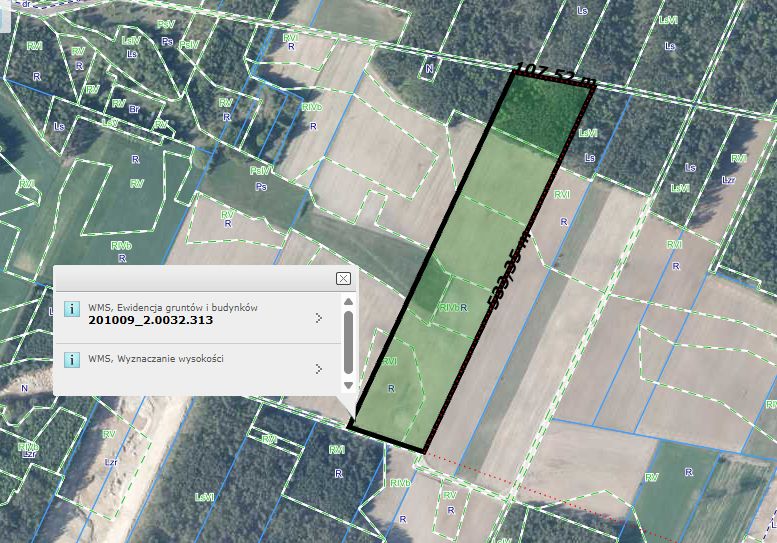777x543 pixels.
Task: Expand the Wyznaczanie wysokości entry
Action: tap(319, 369)
